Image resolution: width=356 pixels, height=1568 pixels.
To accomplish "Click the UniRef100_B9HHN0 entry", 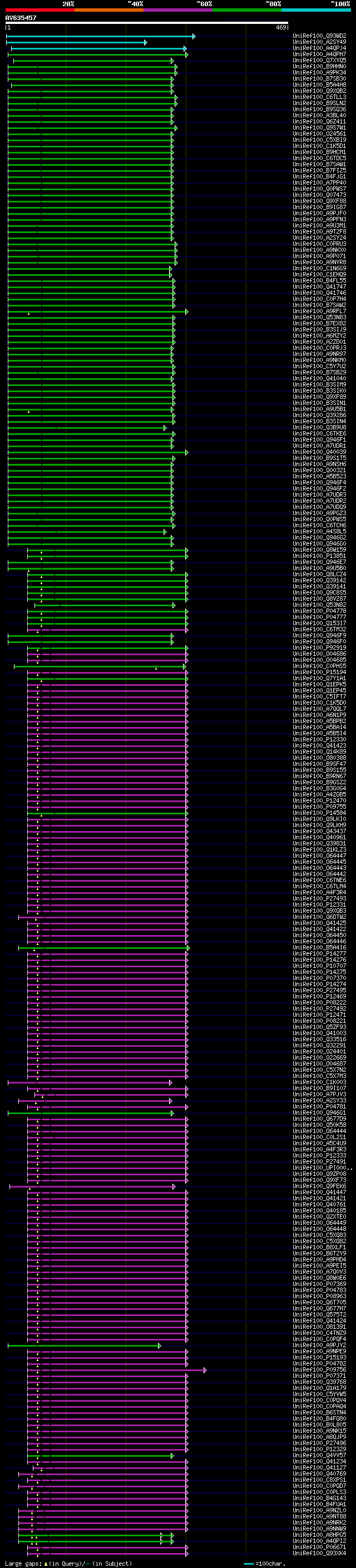I will [x=319, y=66].
